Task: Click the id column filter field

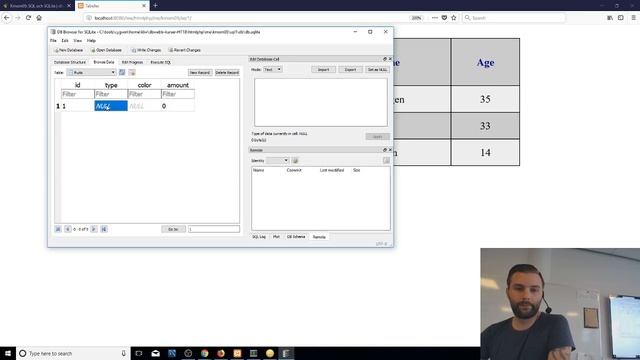Action: tap(78, 94)
